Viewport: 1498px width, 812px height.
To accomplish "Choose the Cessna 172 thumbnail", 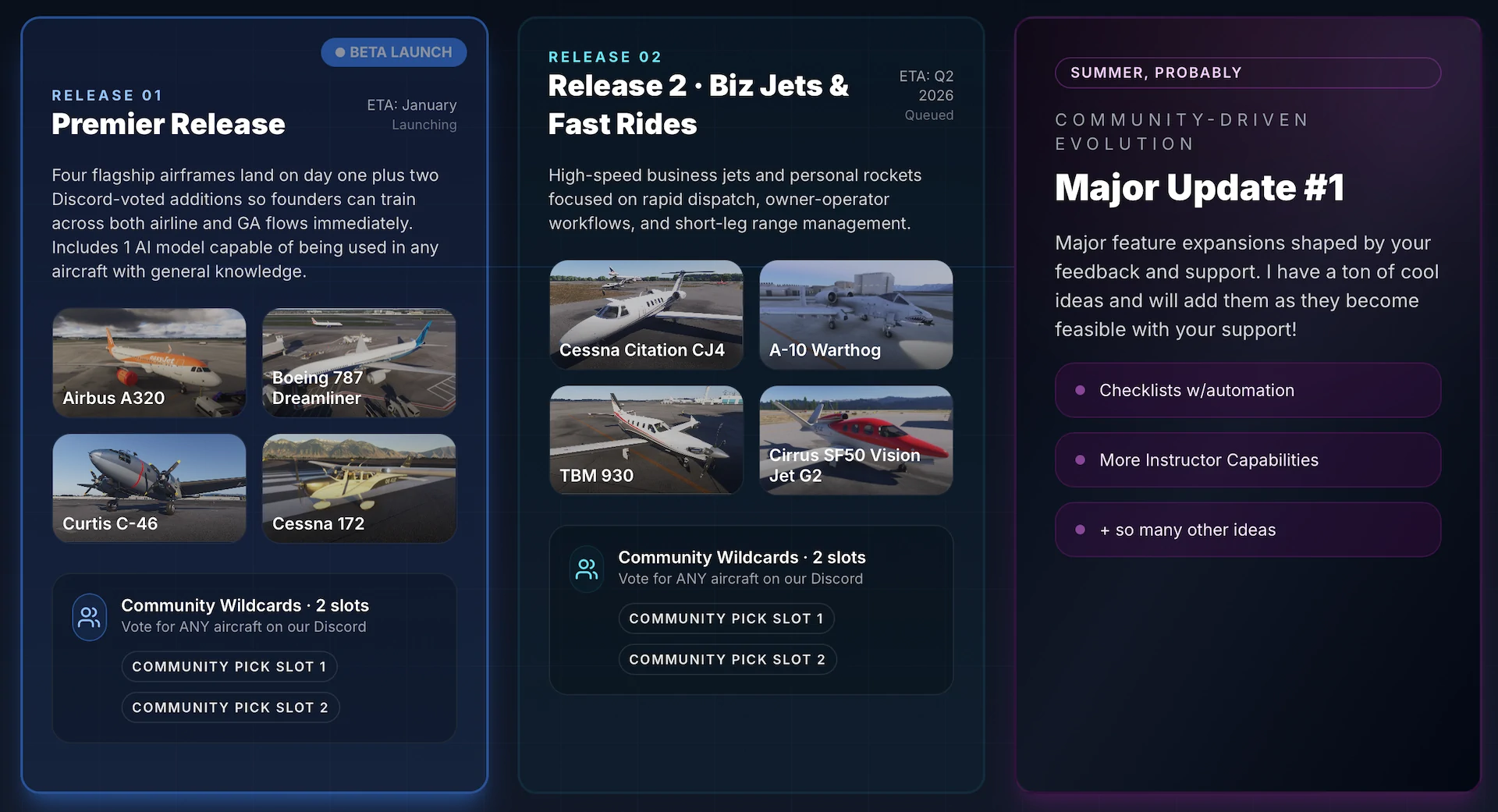I will tap(359, 488).
